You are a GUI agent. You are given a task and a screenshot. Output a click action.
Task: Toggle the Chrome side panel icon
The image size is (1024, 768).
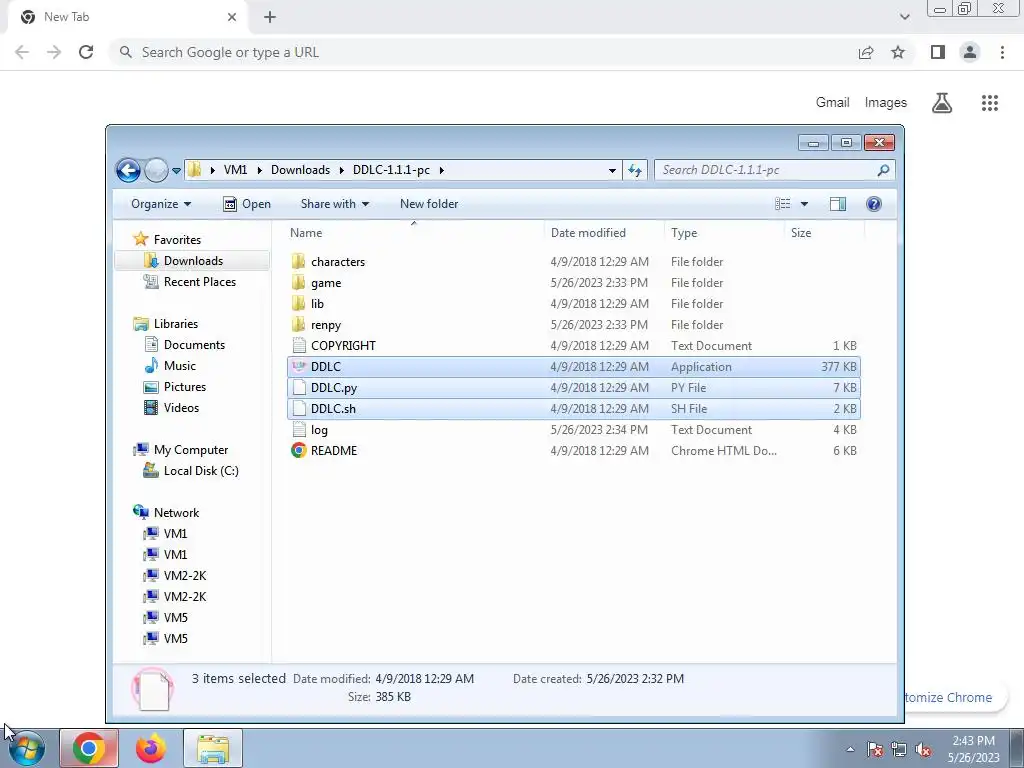938,52
